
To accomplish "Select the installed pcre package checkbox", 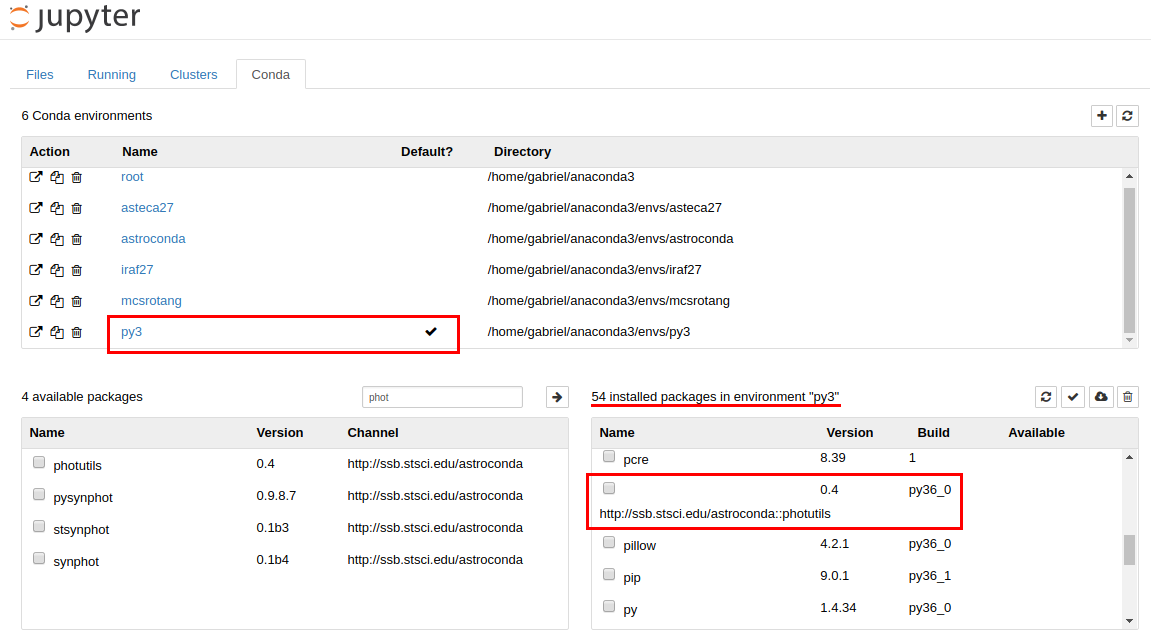I will tap(609, 457).
